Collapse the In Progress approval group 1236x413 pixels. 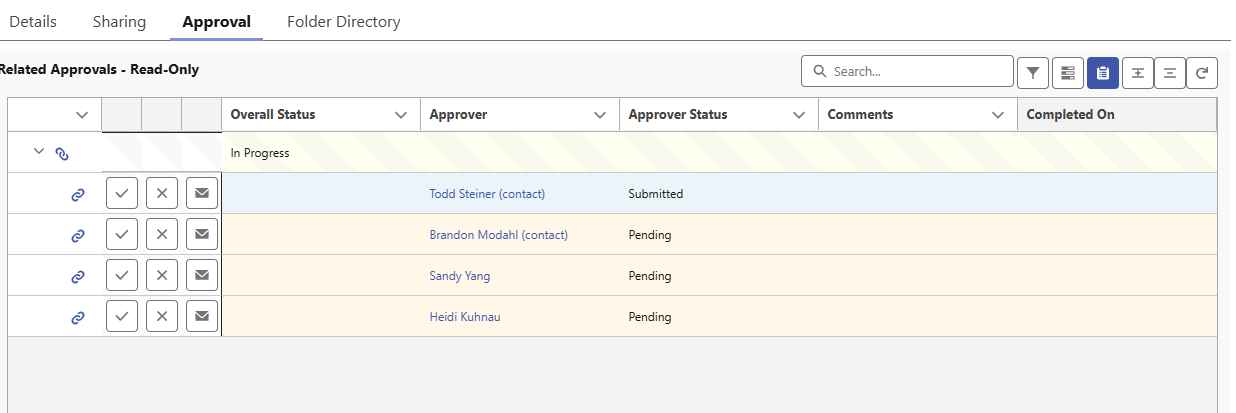tap(39, 152)
